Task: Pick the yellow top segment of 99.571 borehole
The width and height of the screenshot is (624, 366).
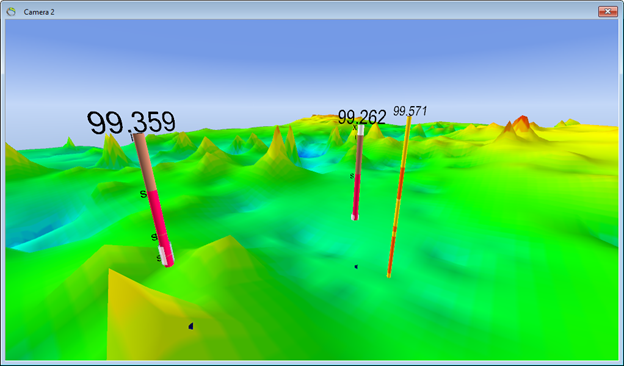Action: click(x=405, y=142)
